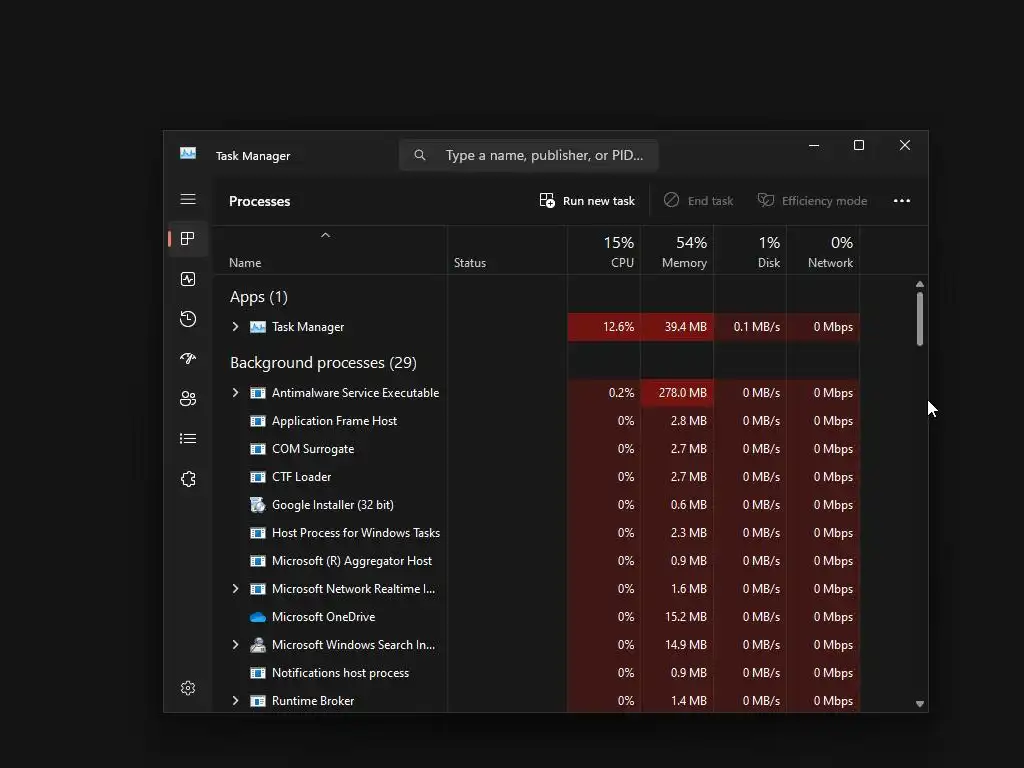Click the sort arrow above Name column

point(325,235)
